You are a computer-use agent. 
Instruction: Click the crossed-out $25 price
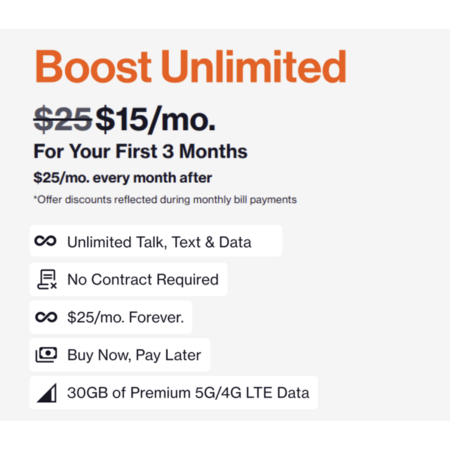point(63,119)
